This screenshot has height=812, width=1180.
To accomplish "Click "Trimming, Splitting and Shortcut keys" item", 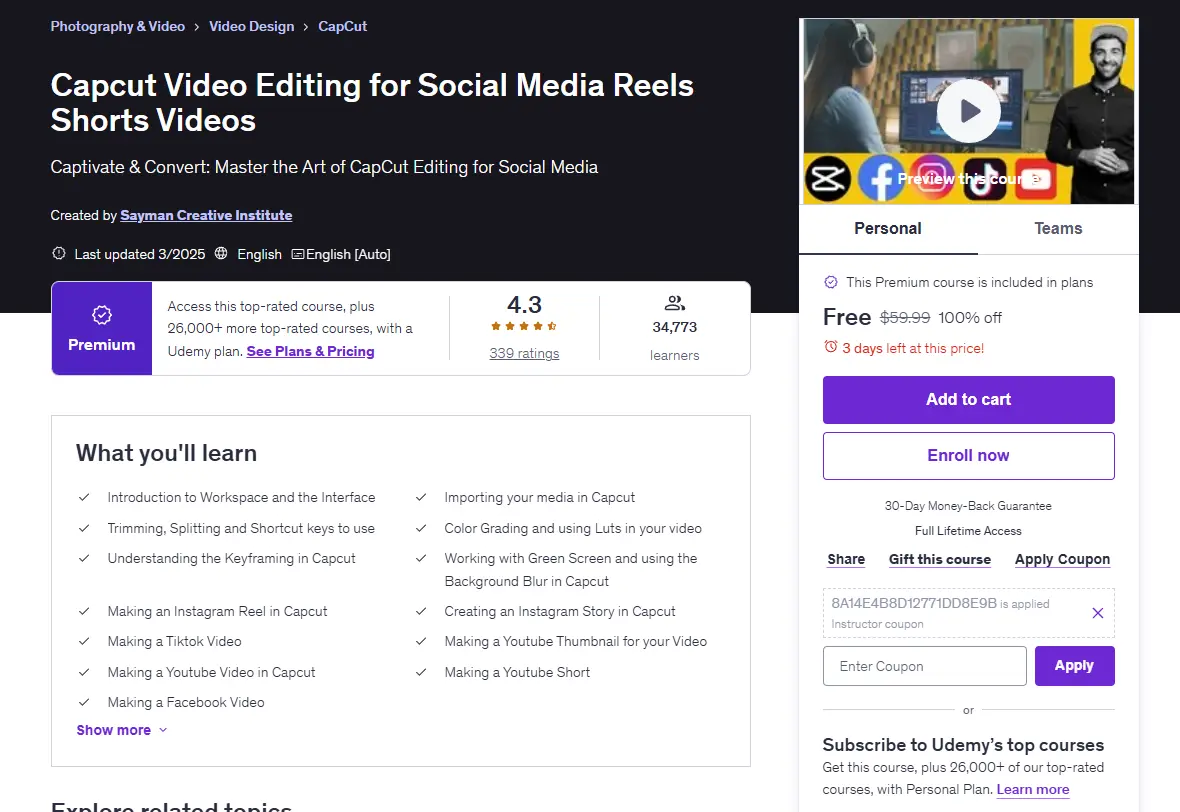I will (241, 528).
